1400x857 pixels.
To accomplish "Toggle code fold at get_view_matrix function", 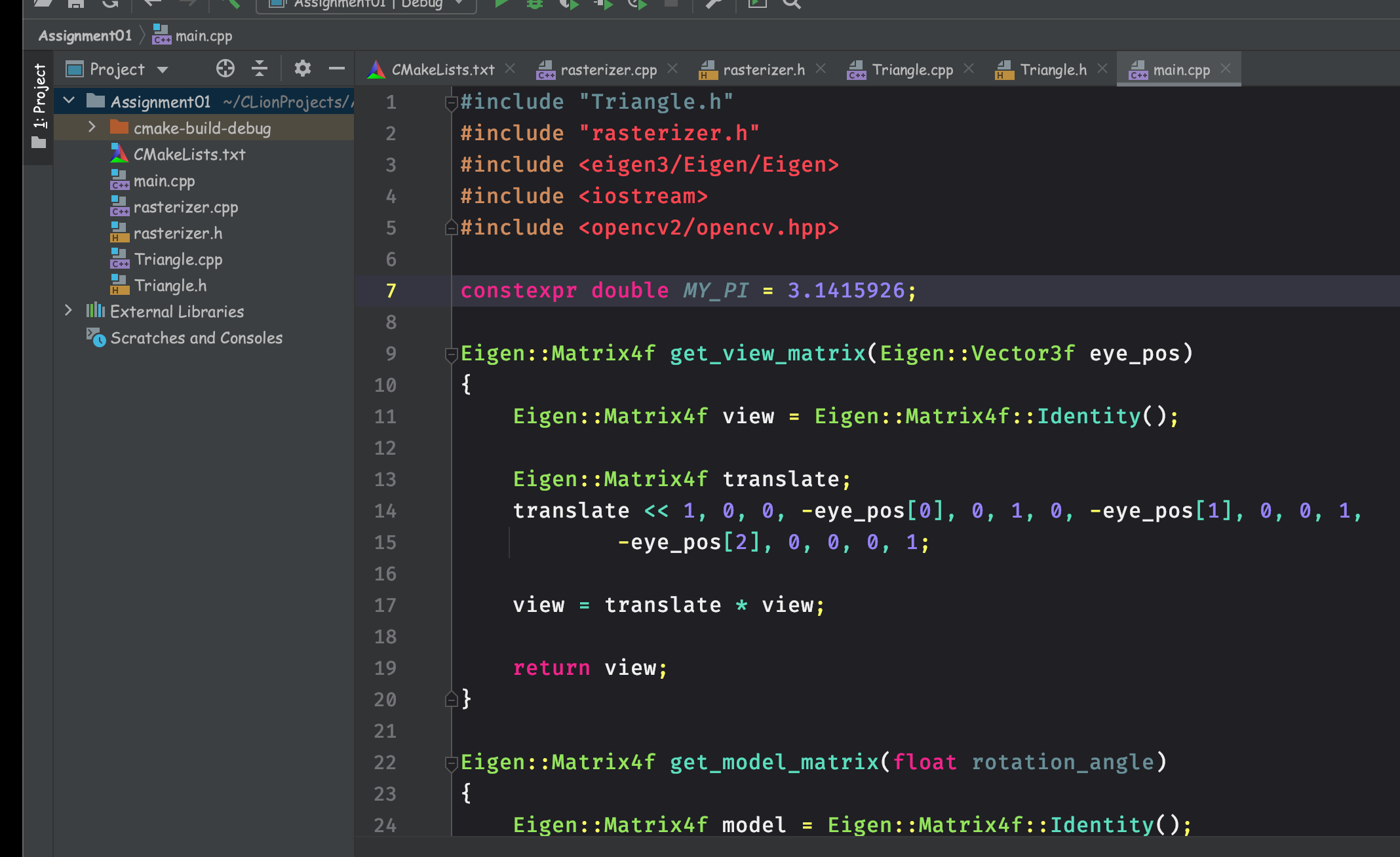I will 451,354.
